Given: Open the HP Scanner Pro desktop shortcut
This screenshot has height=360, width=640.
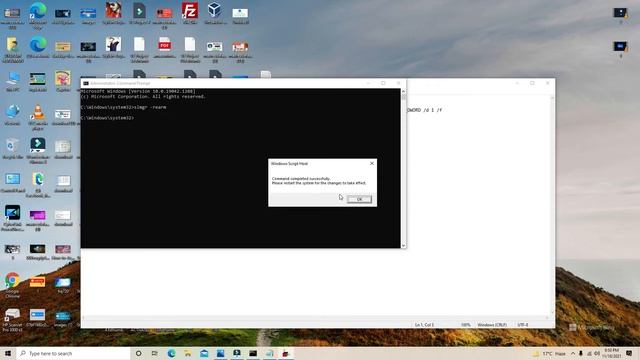Looking at the screenshot, I should [12, 320].
